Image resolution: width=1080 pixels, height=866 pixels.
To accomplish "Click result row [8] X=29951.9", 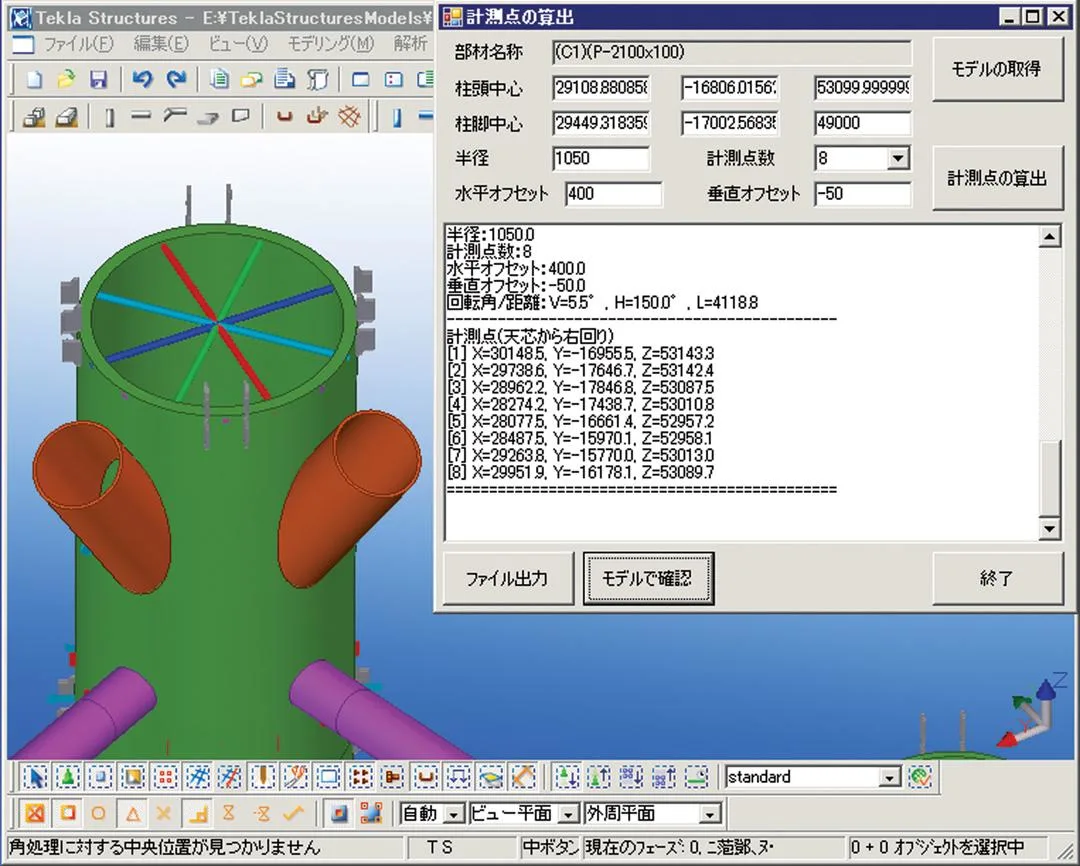I will pyautogui.click(x=581, y=472).
